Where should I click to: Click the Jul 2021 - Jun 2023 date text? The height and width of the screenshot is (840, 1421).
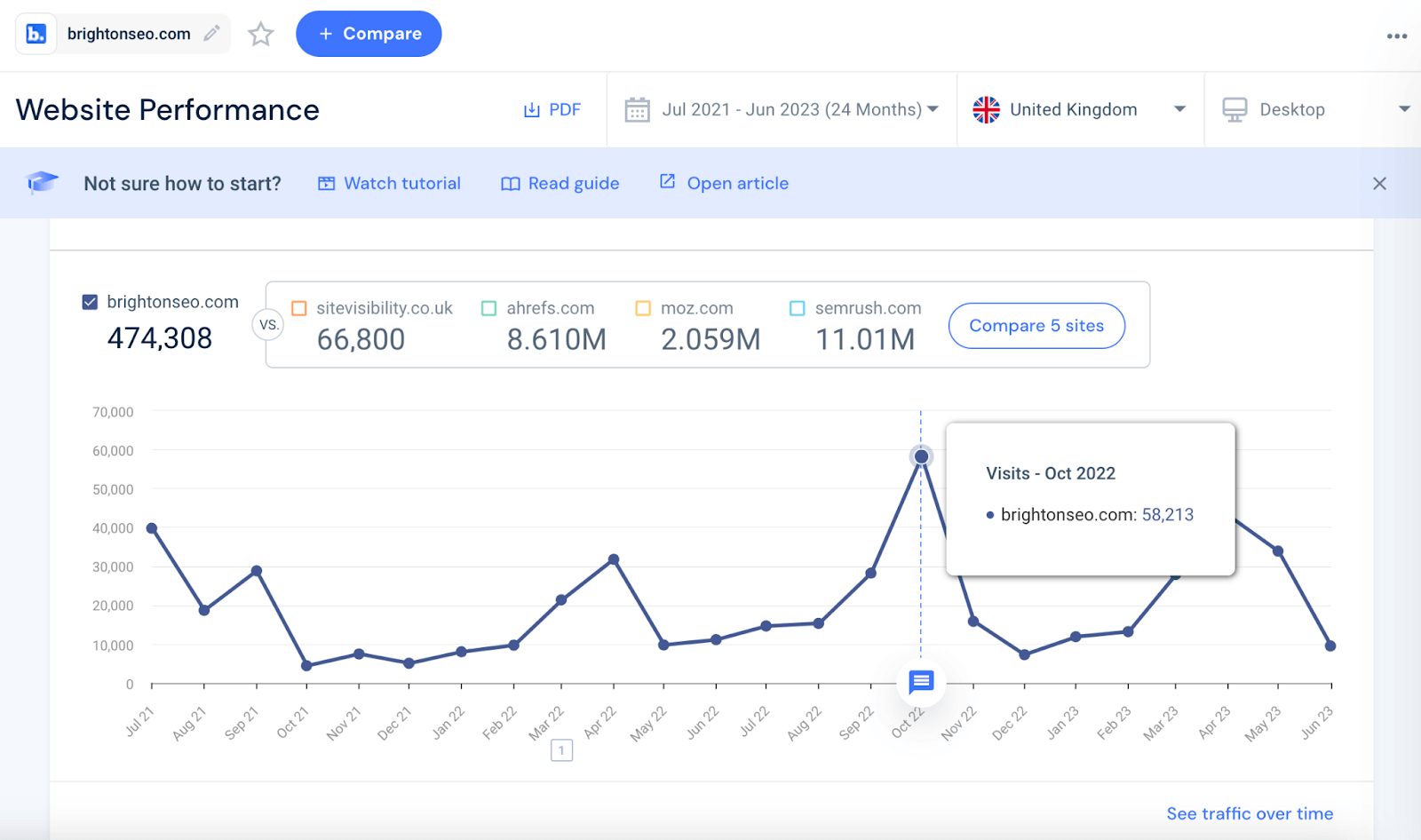(x=792, y=110)
